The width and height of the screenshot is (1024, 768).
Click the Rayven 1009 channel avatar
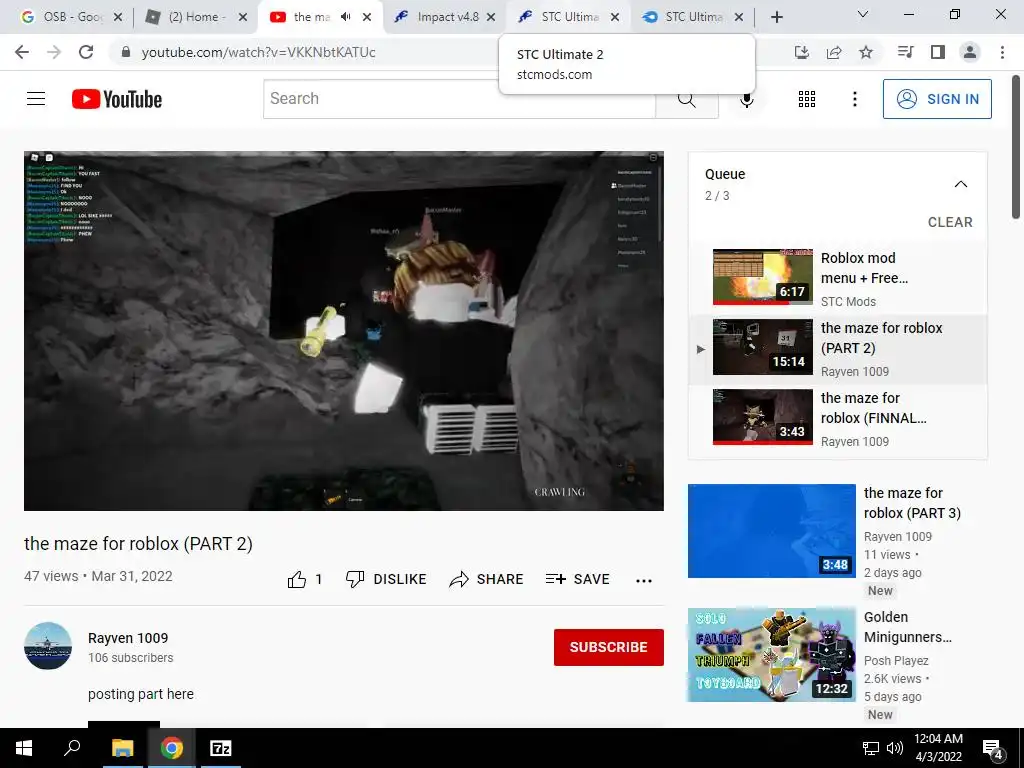click(x=48, y=646)
